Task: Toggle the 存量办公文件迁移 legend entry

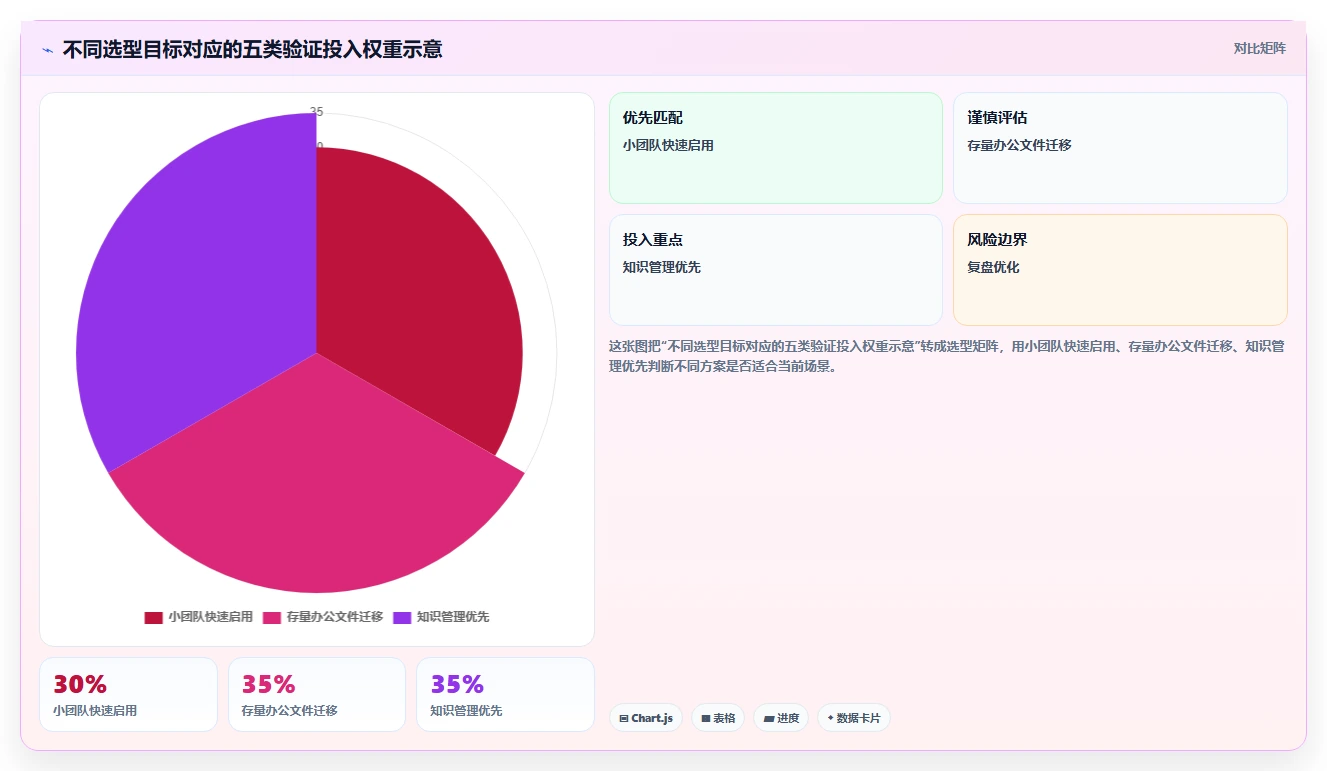Action: click(x=323, y=617)
